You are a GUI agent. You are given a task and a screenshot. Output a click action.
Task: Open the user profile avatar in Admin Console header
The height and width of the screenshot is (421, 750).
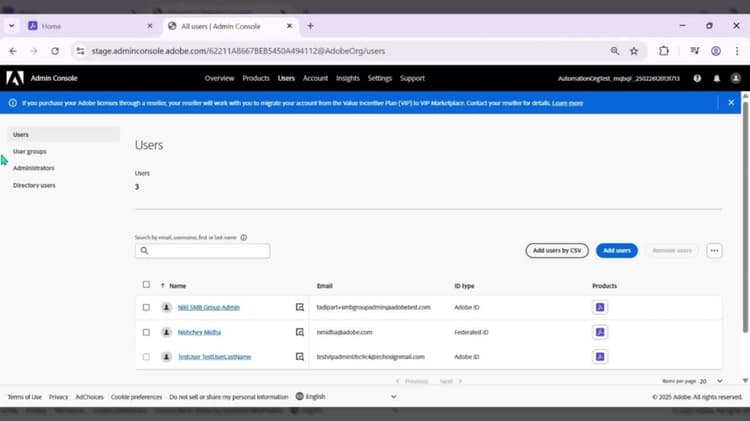tap(736, 78)
